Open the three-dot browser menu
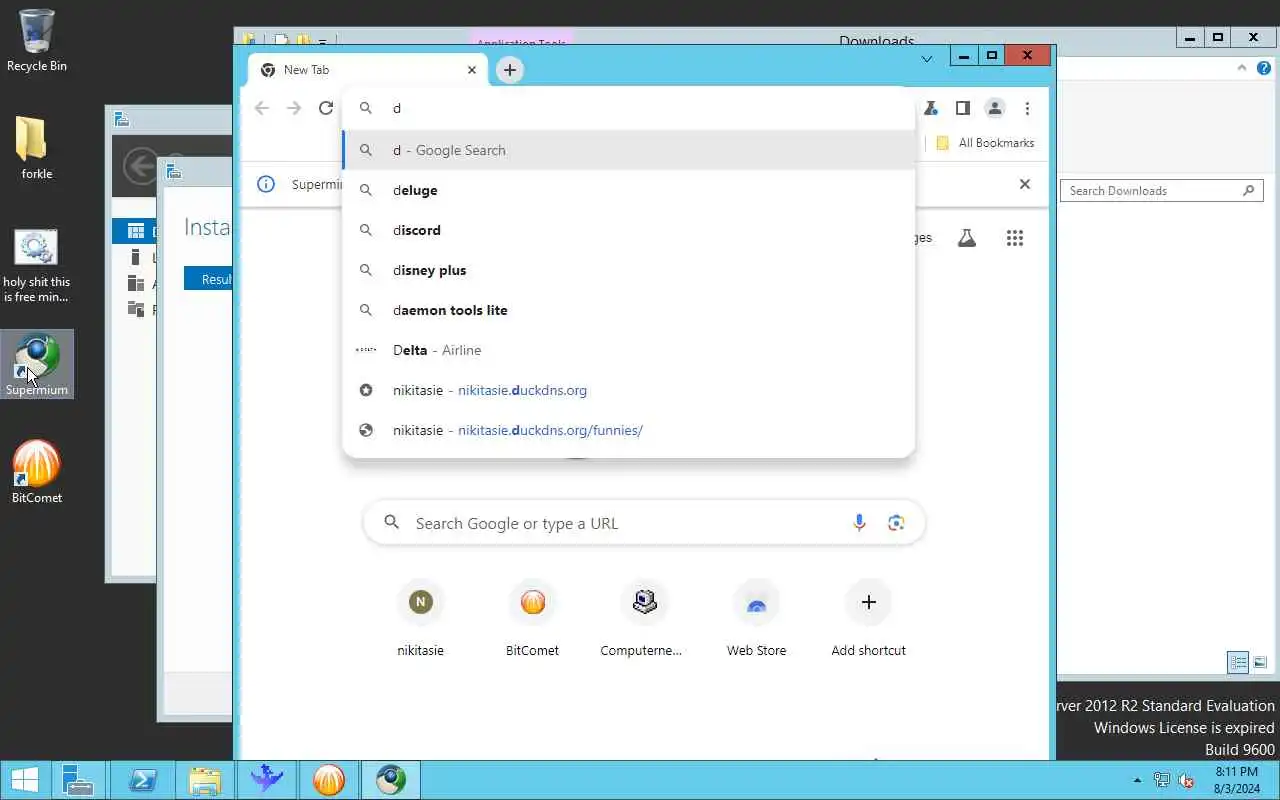This screenshot has height=800, width=1280. [1027, 108]
